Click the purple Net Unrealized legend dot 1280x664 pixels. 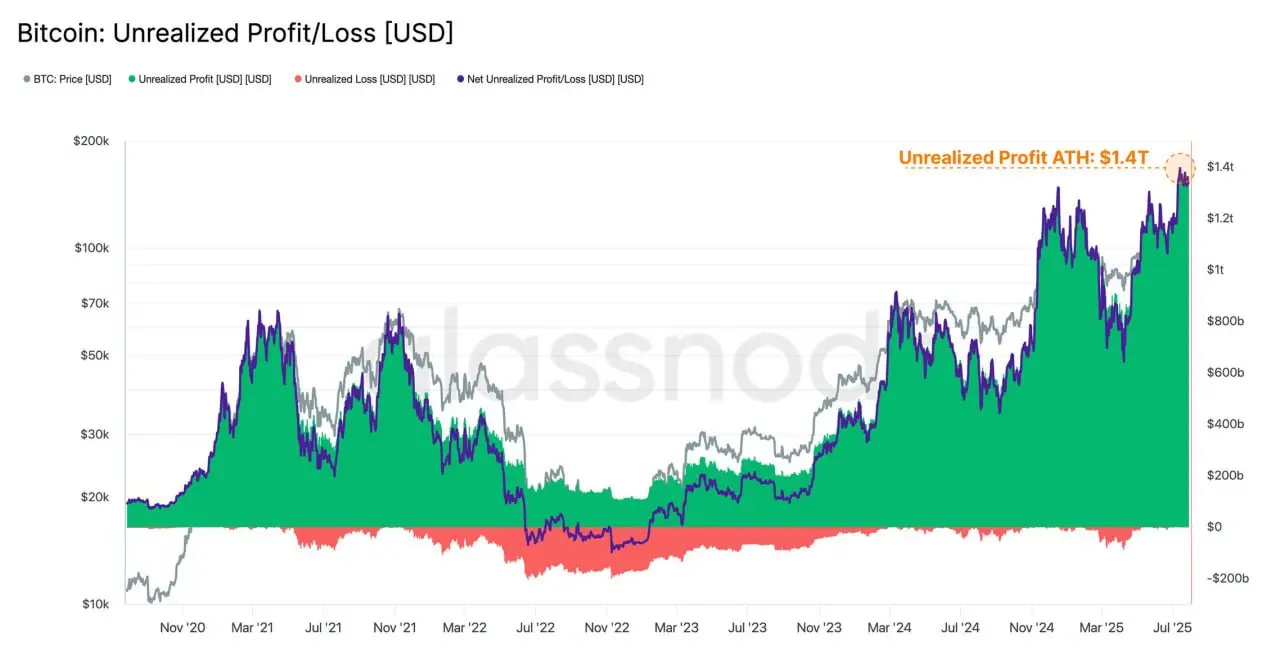click(459, 79)
